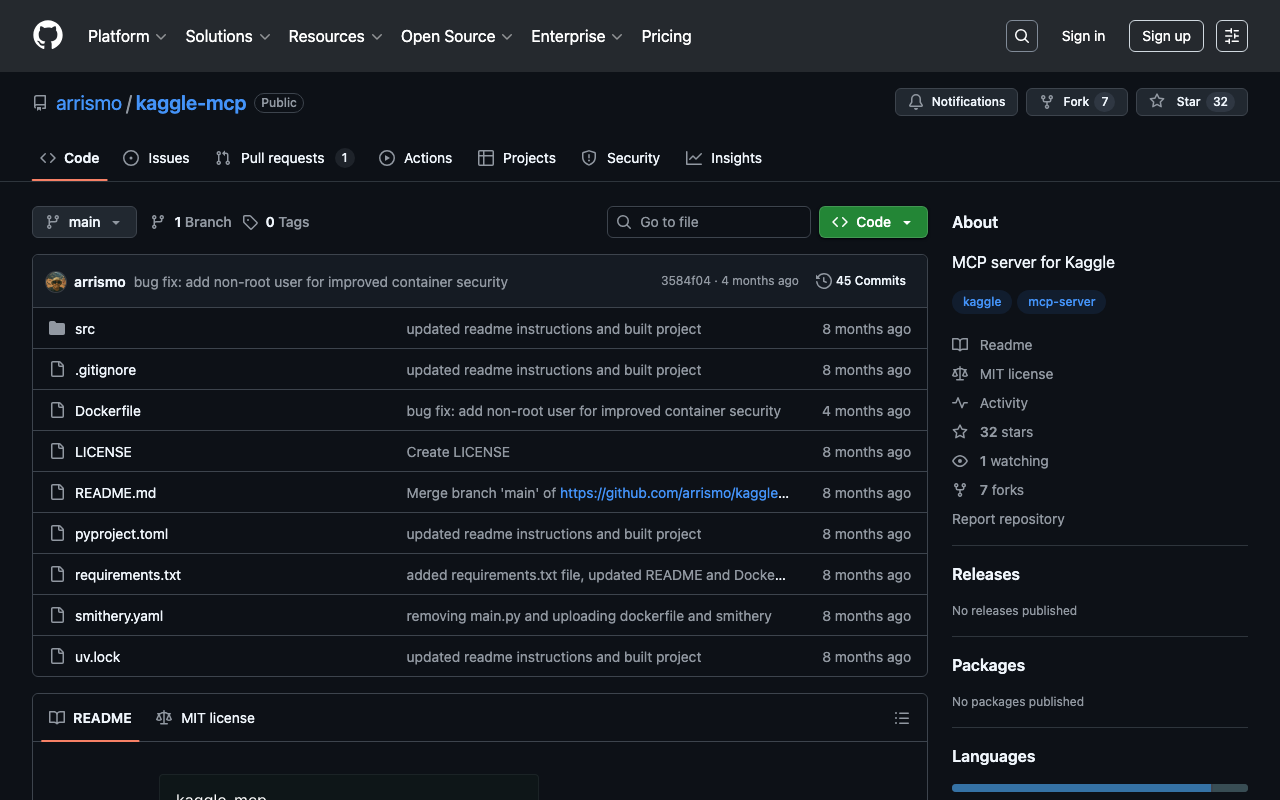Fork the repository
Image resolution: width=1280 pixels, height=800 pixels.
coord(1076,102)
